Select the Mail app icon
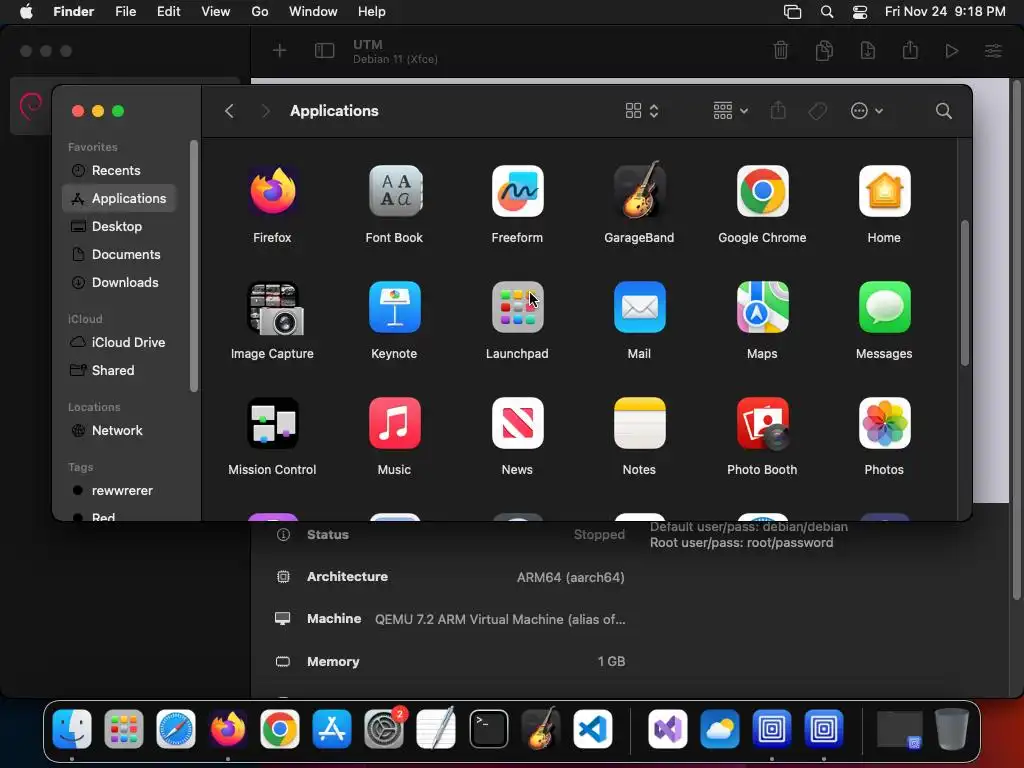Viewport: 1024px width, 768px height. pyautogui.click(x=639, y=308)
